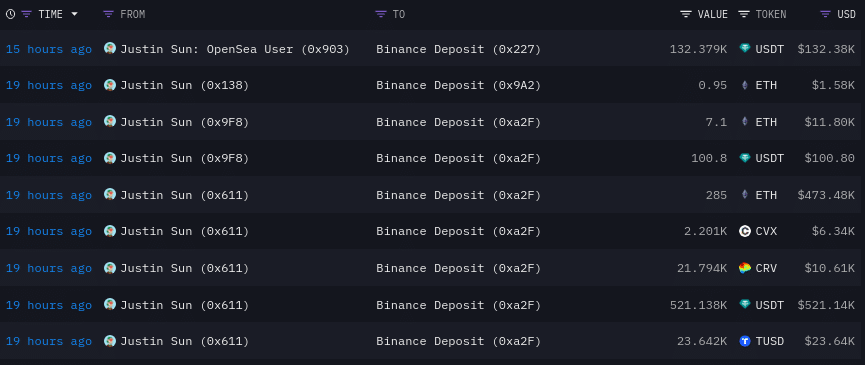The image size is (865, 365).
Task: Click the clock icon beside TIME header
Action: click(10, 14)
